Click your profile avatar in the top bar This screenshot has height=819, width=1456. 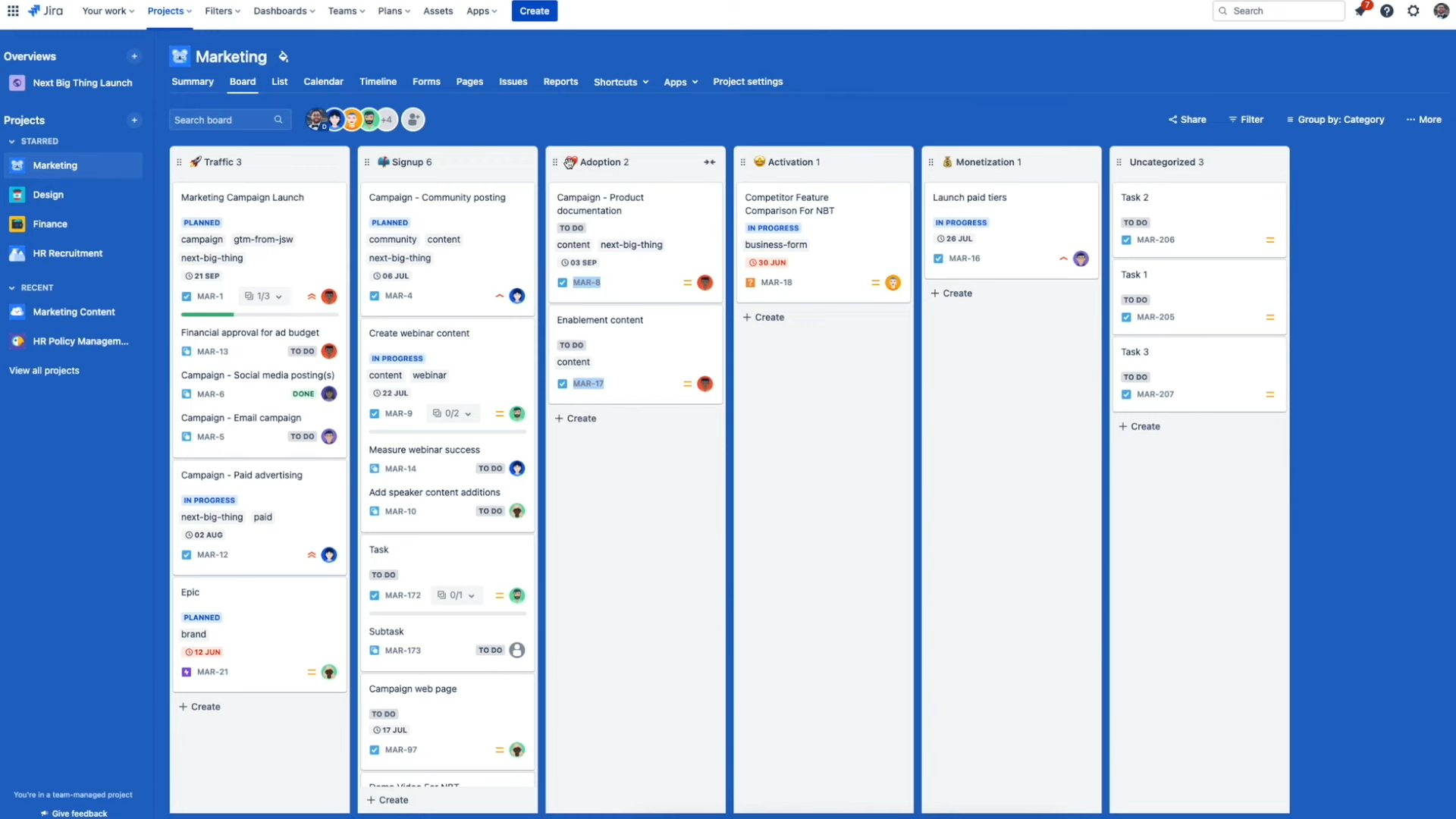click(x=1442, y=11)
